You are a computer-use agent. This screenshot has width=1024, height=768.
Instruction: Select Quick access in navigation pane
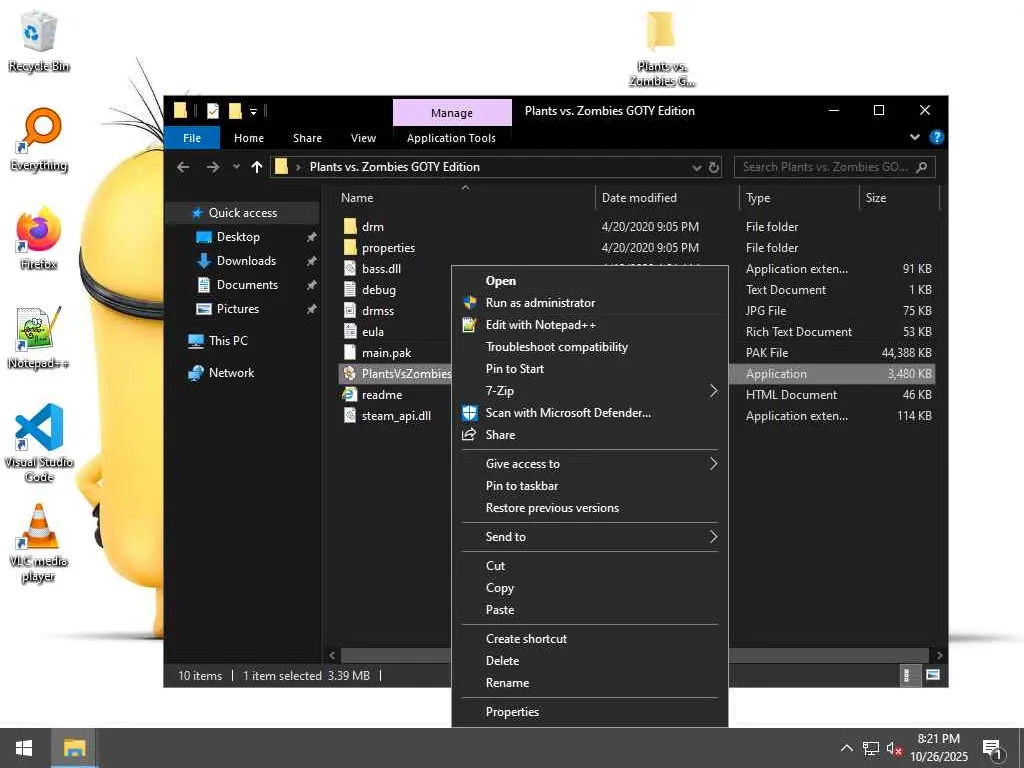242,213
